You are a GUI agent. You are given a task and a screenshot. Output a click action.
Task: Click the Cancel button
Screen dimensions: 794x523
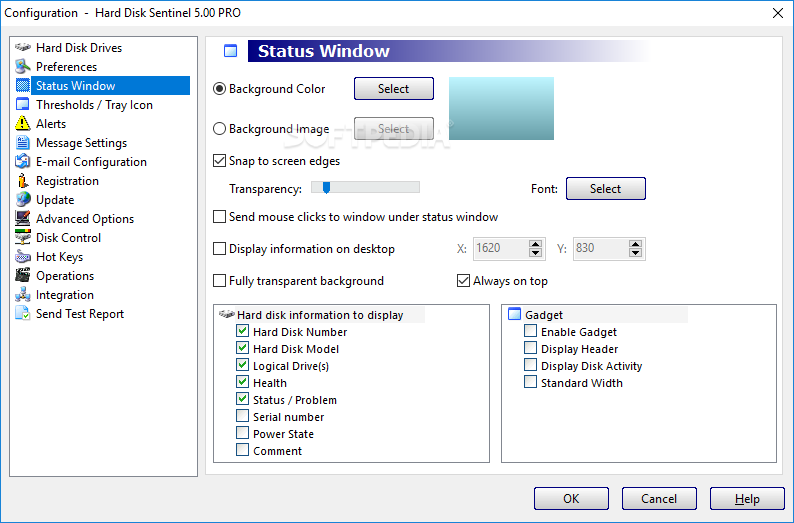[659, 499]
